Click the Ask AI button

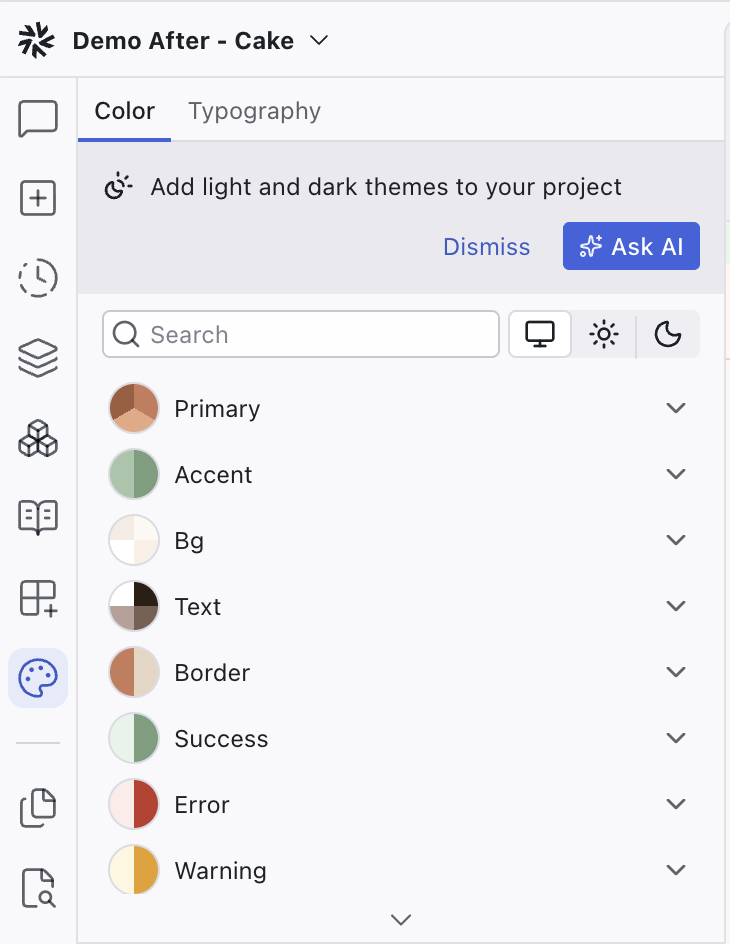[x=631, y=246]
